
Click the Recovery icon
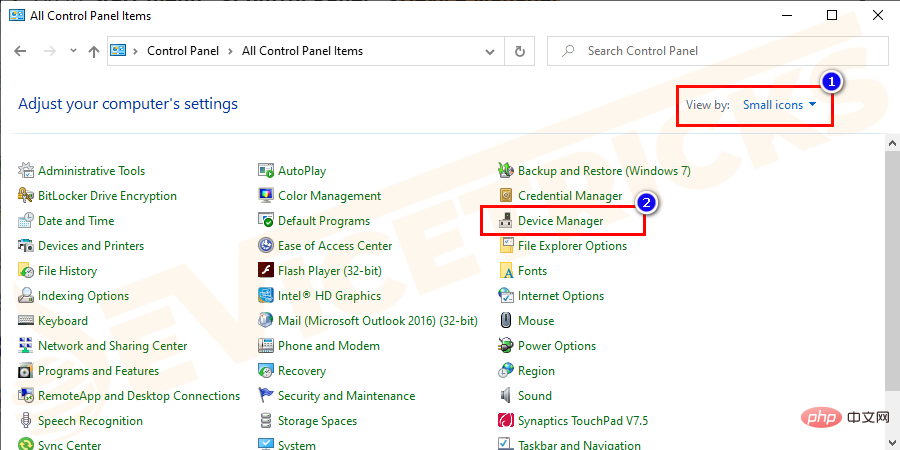266,371
